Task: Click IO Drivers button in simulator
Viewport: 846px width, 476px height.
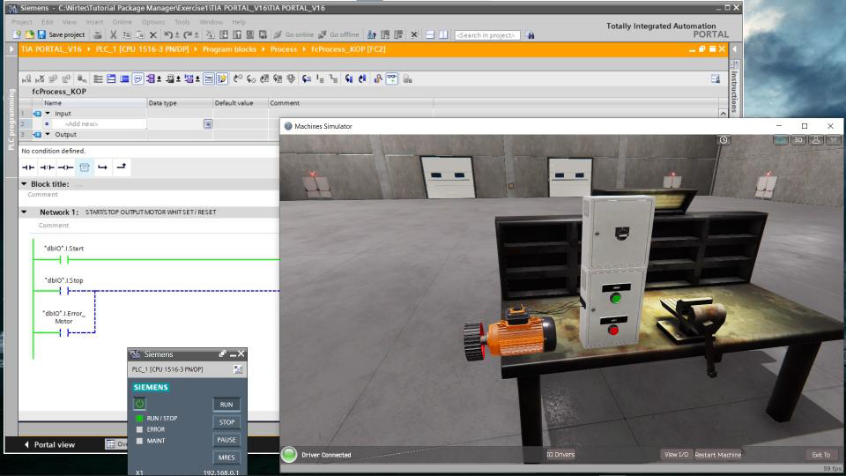Action: (x=560, y=454)
